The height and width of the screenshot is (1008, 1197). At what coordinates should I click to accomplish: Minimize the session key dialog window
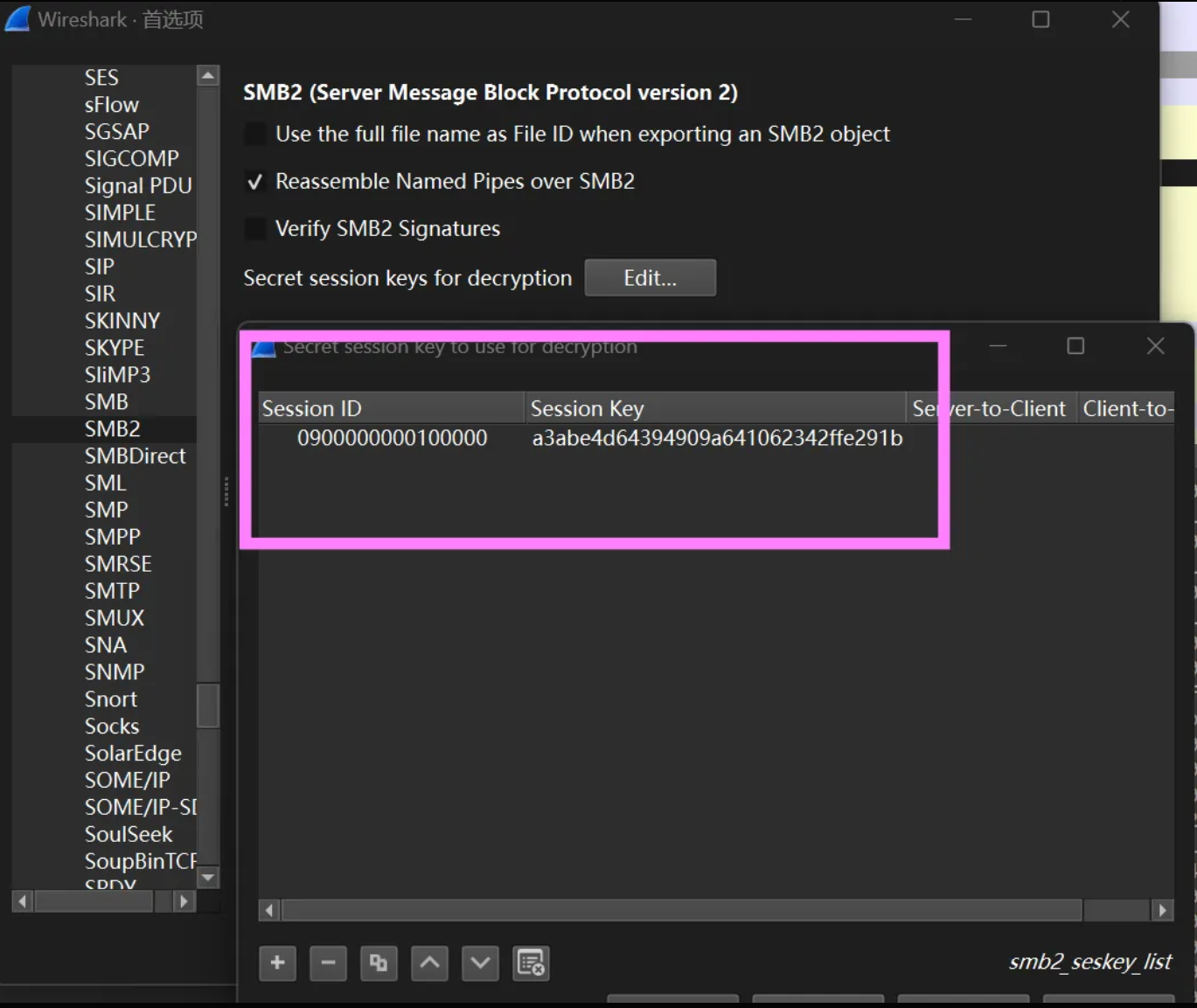pyautogui.click(x=998, y=346)
